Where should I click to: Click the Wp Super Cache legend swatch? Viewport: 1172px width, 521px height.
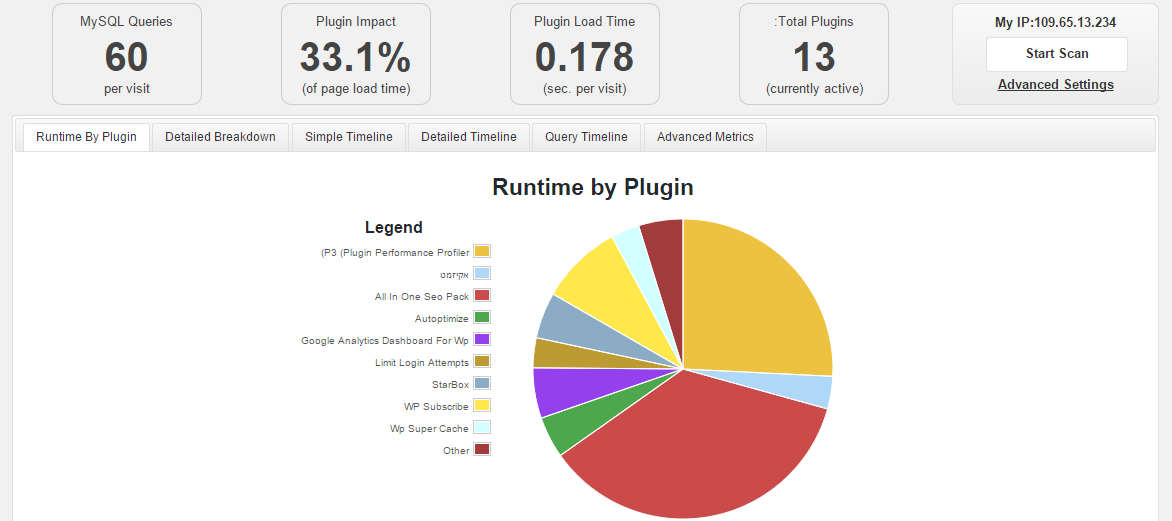482,428
